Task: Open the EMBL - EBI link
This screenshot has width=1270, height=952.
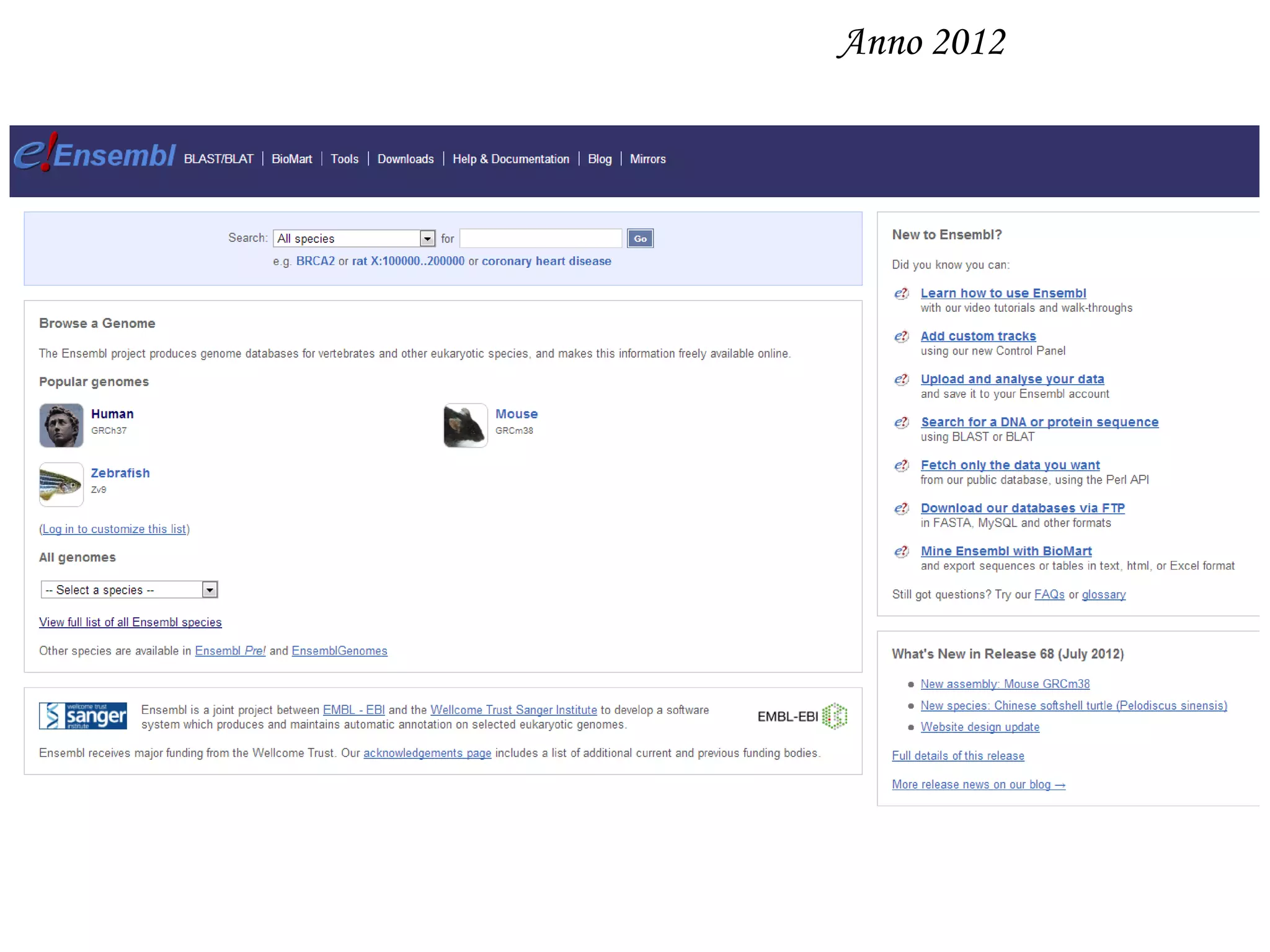Action: tap(353, 710)
